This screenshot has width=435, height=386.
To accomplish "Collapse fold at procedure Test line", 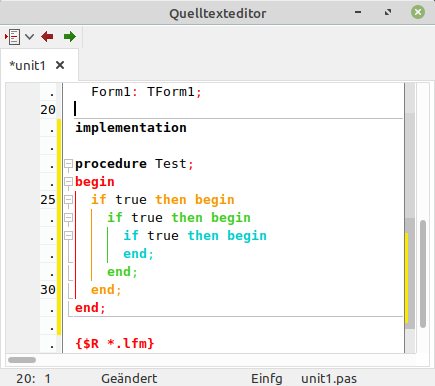I will [68, 164].
